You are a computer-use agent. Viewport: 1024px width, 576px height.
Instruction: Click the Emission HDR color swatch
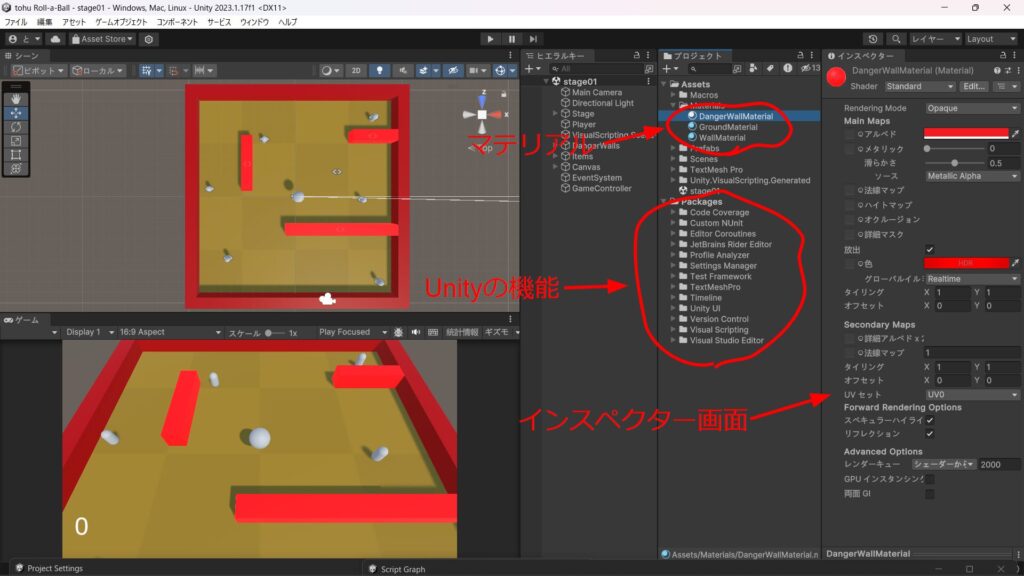[x=966, y=263]
